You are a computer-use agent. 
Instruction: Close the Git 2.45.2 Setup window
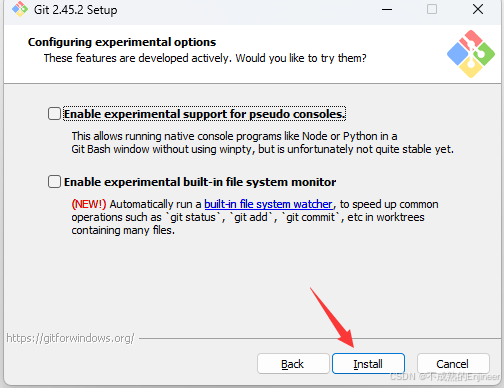point(478,9)
